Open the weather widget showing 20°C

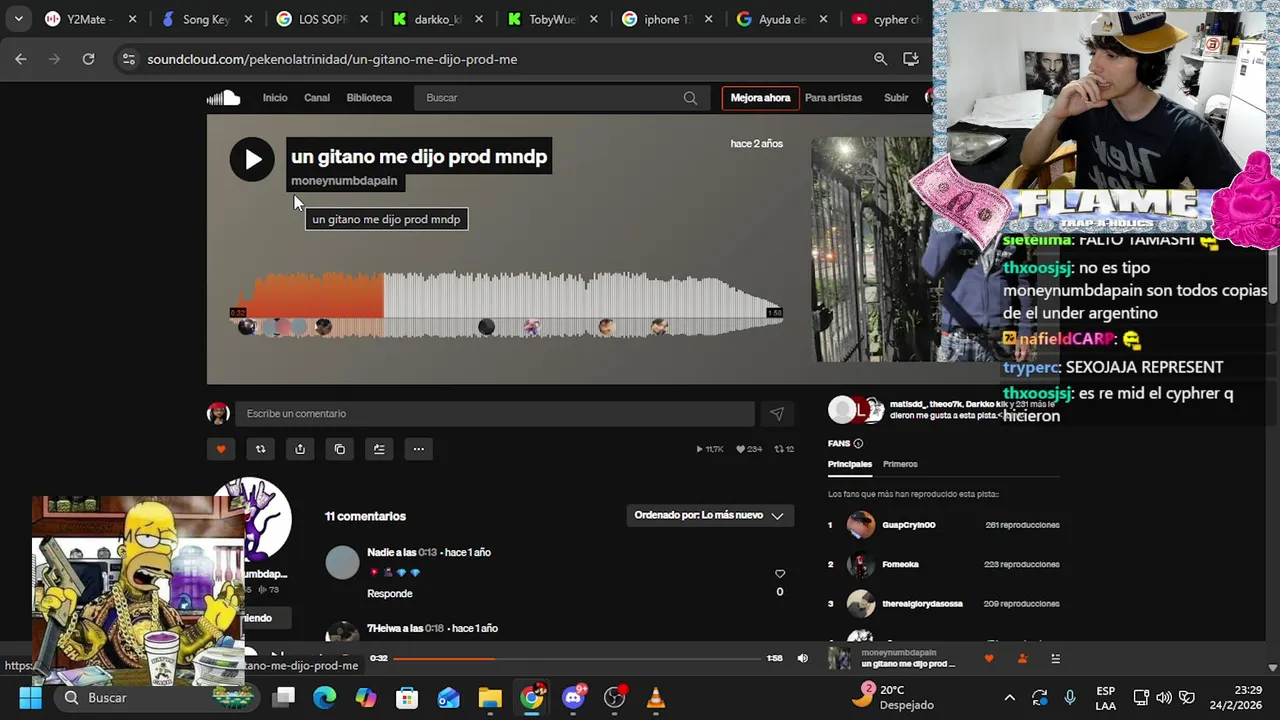click(894, 697)
